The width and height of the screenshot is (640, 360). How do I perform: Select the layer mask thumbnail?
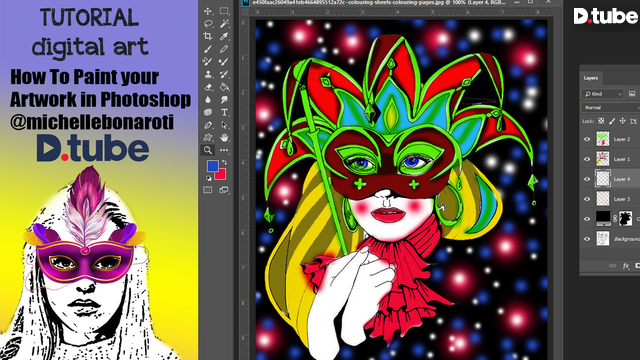[626, 218]
